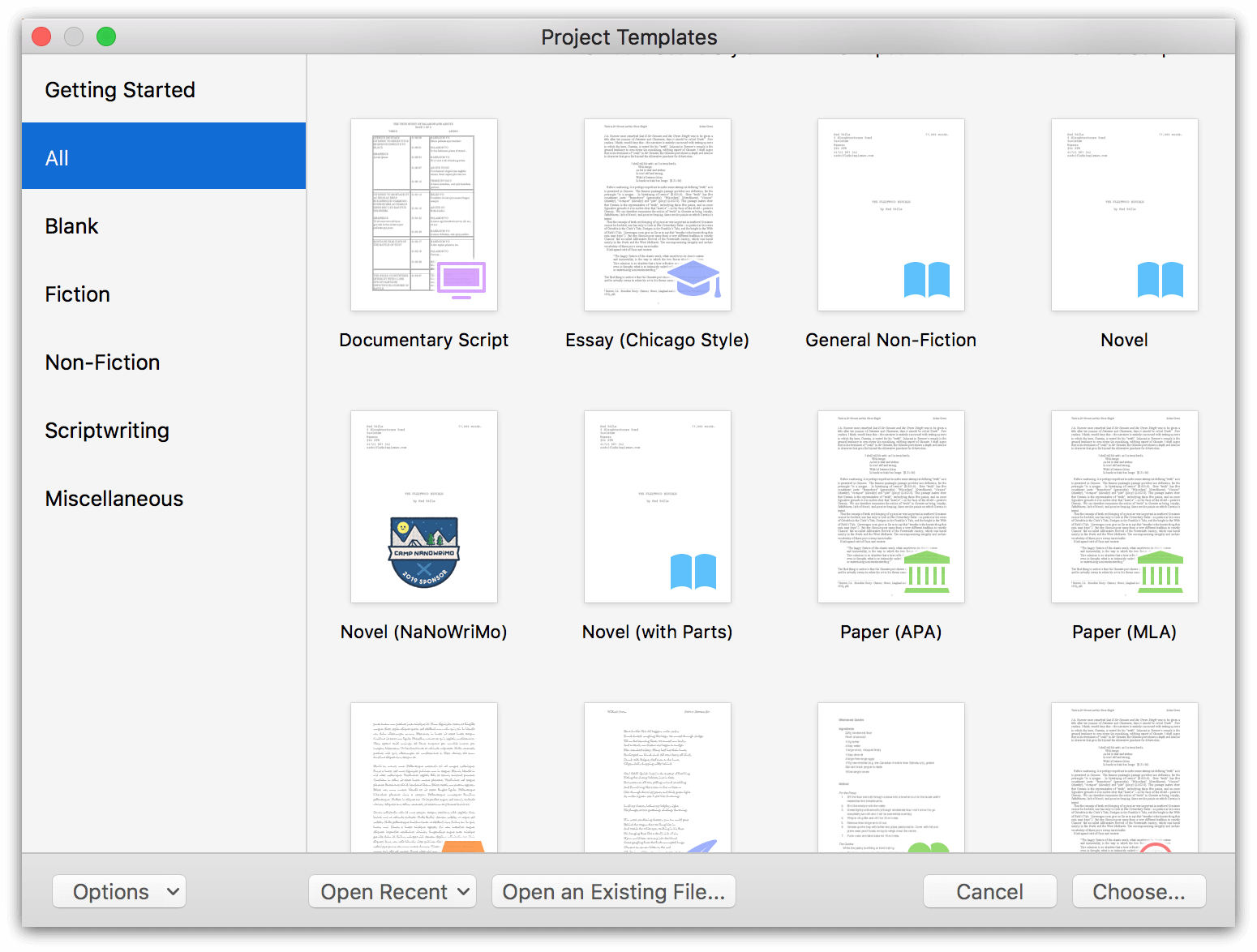
Task: Open an Existing File
Action: pos(613,891)
